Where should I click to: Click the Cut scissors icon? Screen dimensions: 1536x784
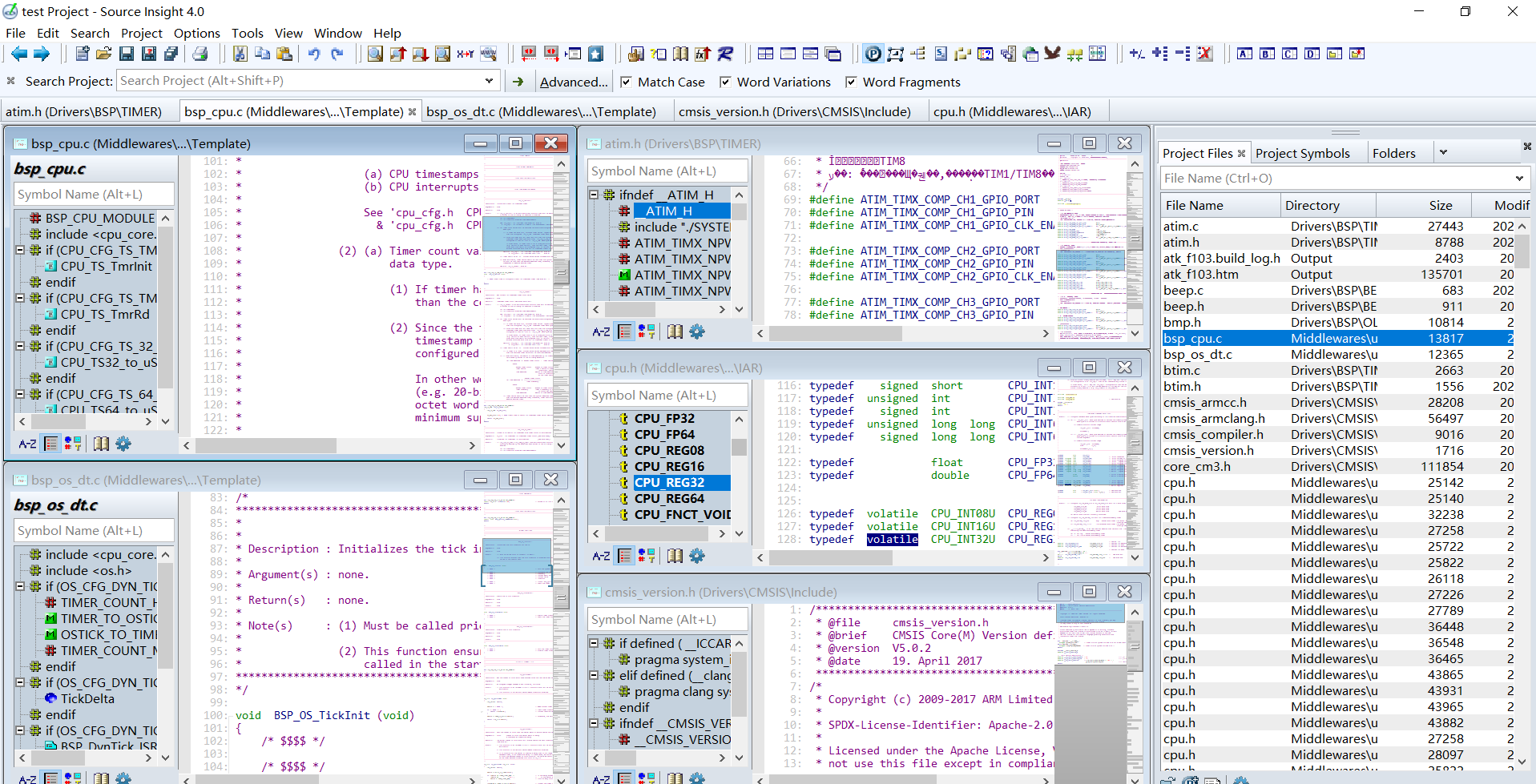[x=240, y=54]
